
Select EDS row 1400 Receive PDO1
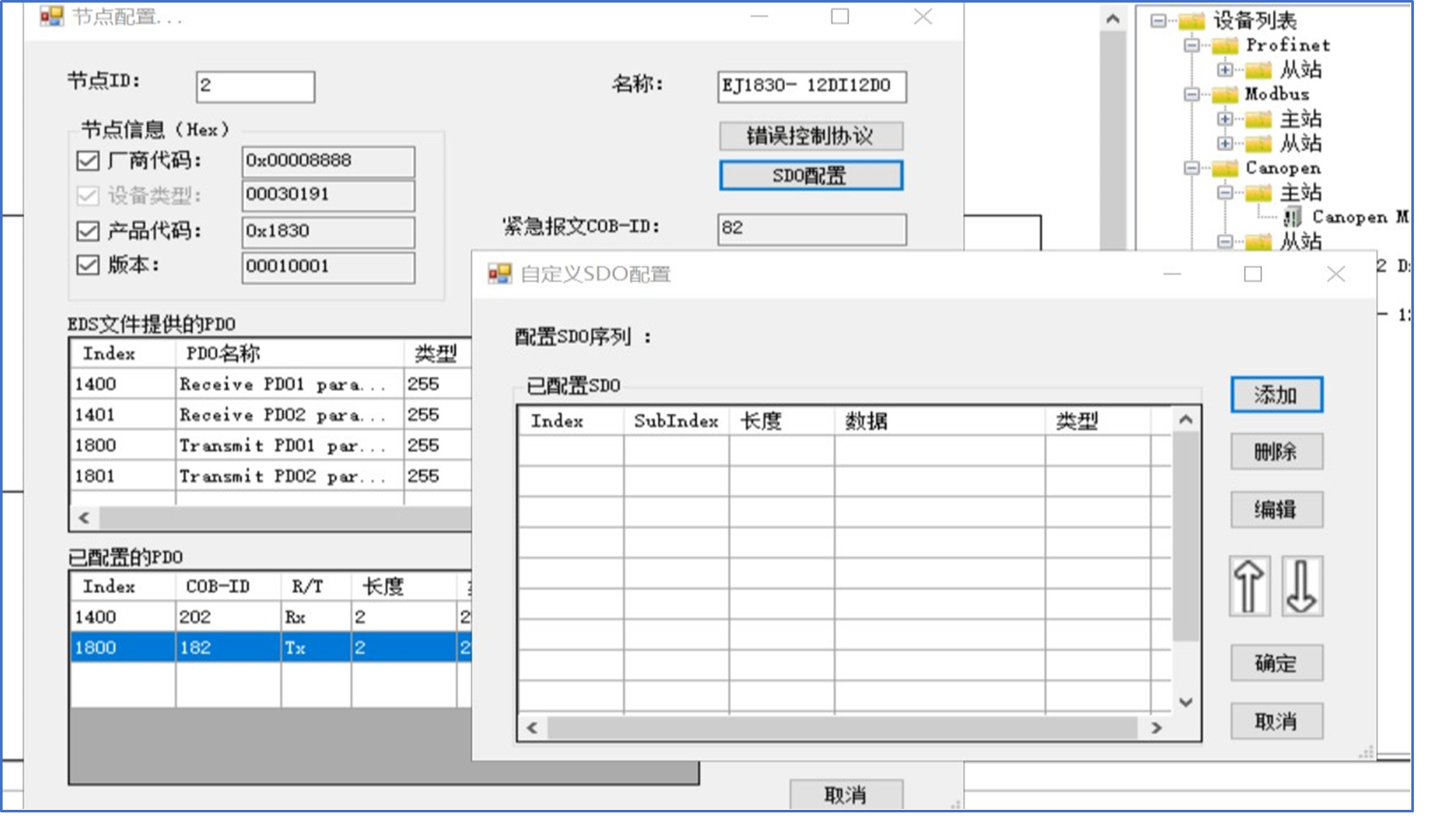click(271, 385)
